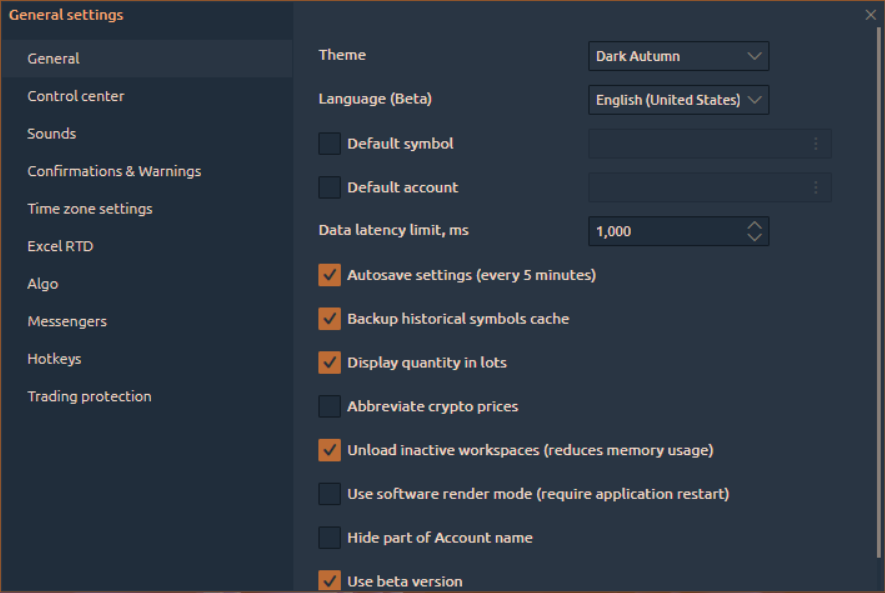Enable the Default symbol checkbox
Screen dimensions: 885x593
pyautogui.click(x=329, y=144)
